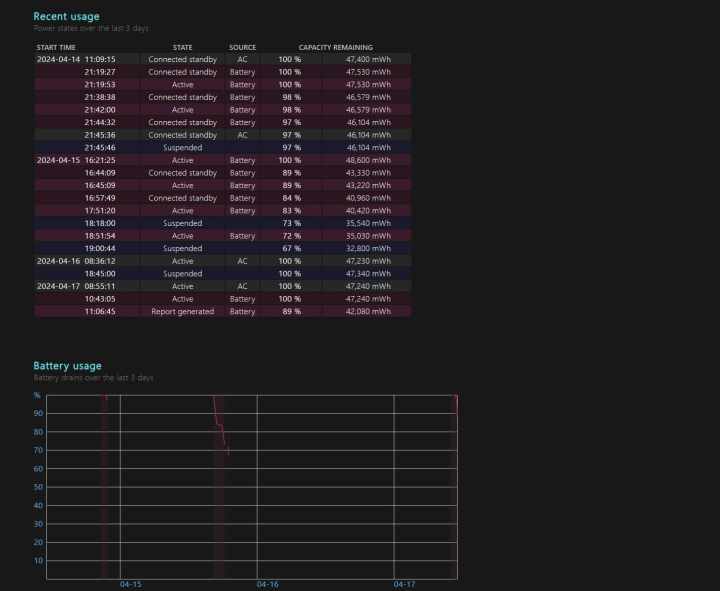The image size is (720, 591).
Task: Select the 2024-04-15 16:21:25 row timestamp
Action: (x=77, y=160)
